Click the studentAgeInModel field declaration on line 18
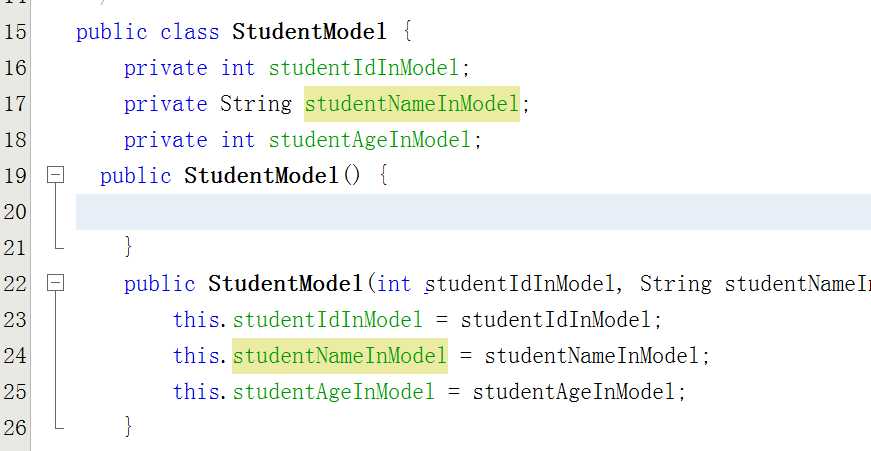Viewport: 871px width, 451px height. tap(369, 139)
